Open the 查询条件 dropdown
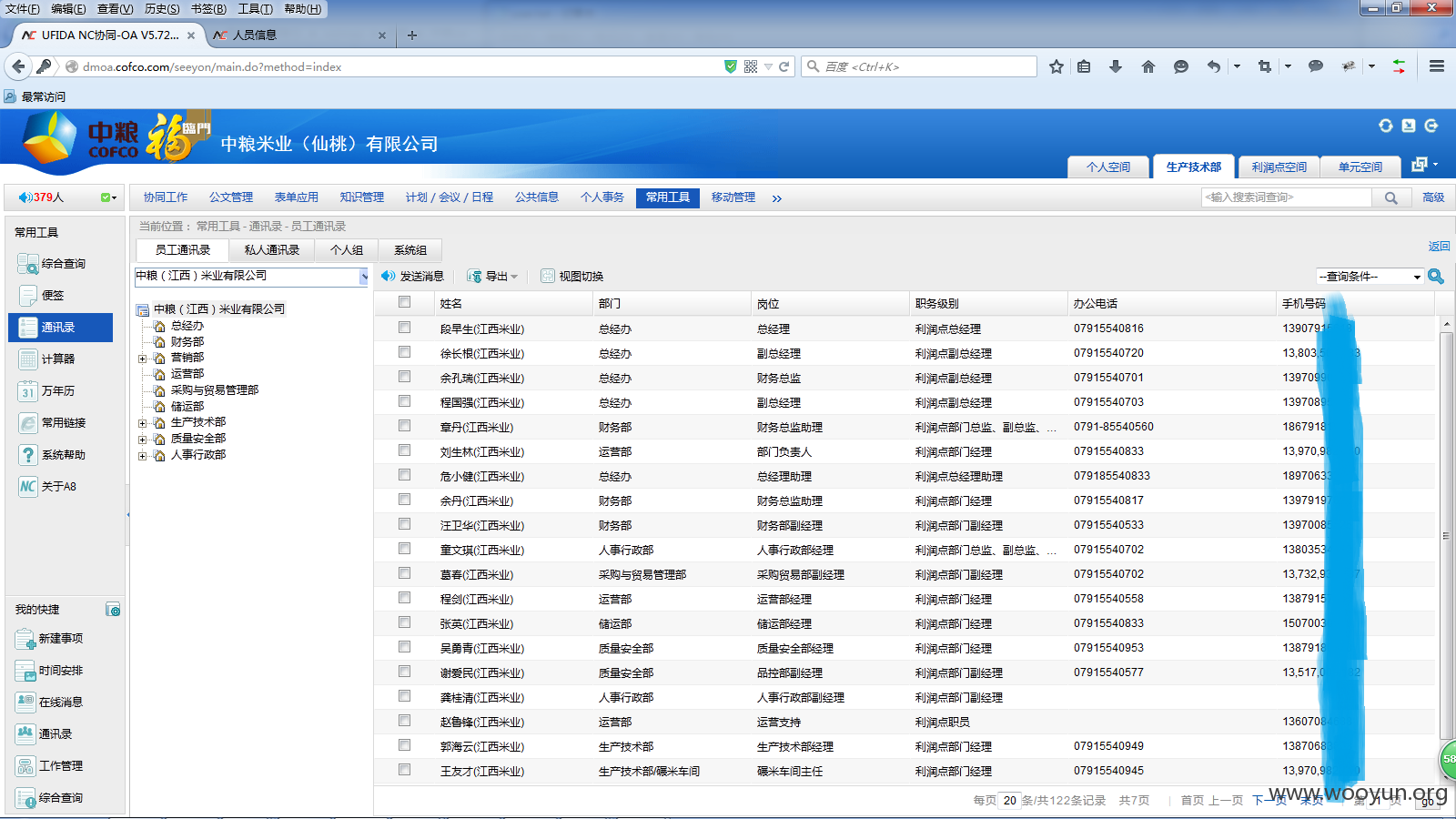 (1370, 276)
